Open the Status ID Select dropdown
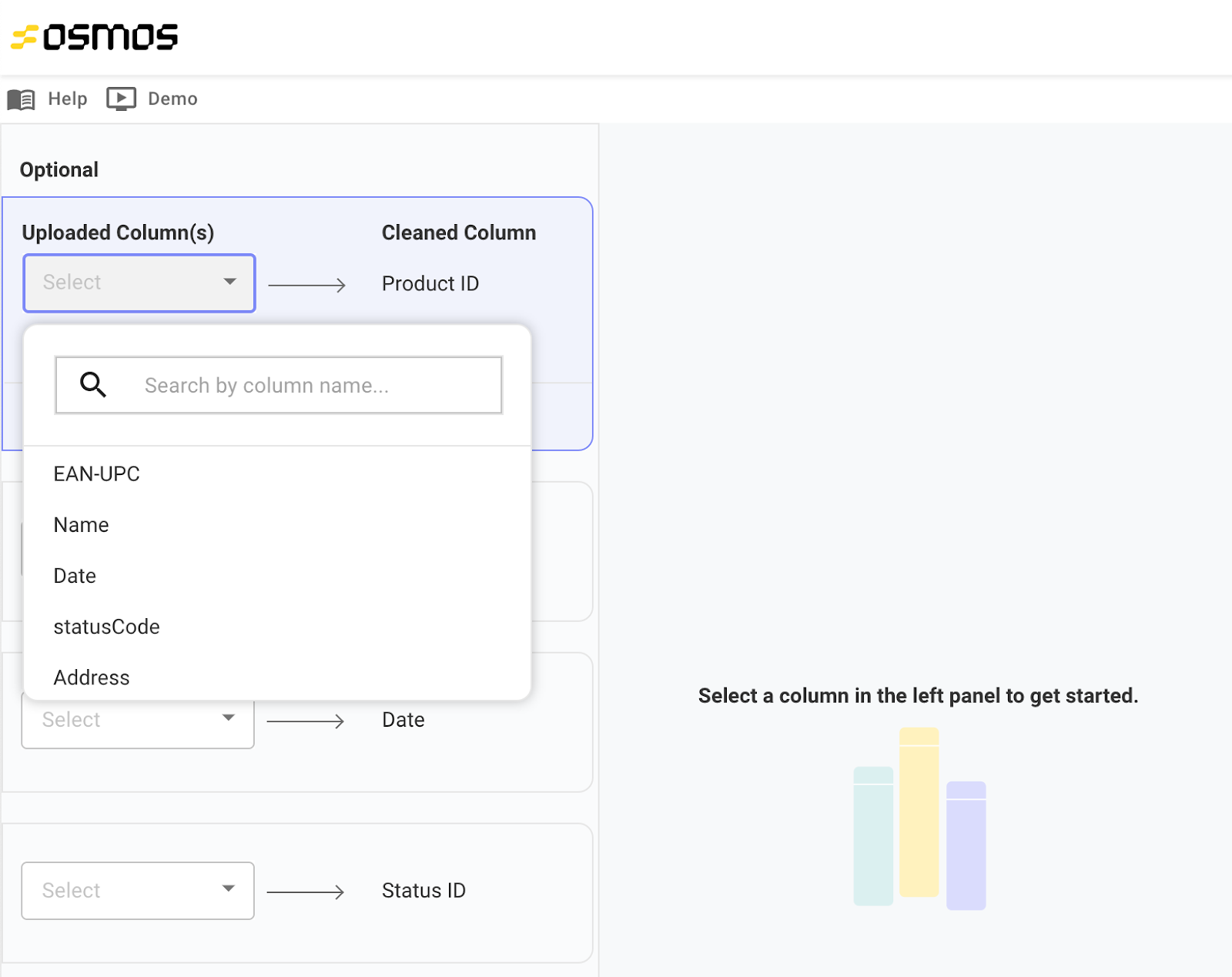Viewport: 1232px width, 977px height. click(x=138, y=891)
